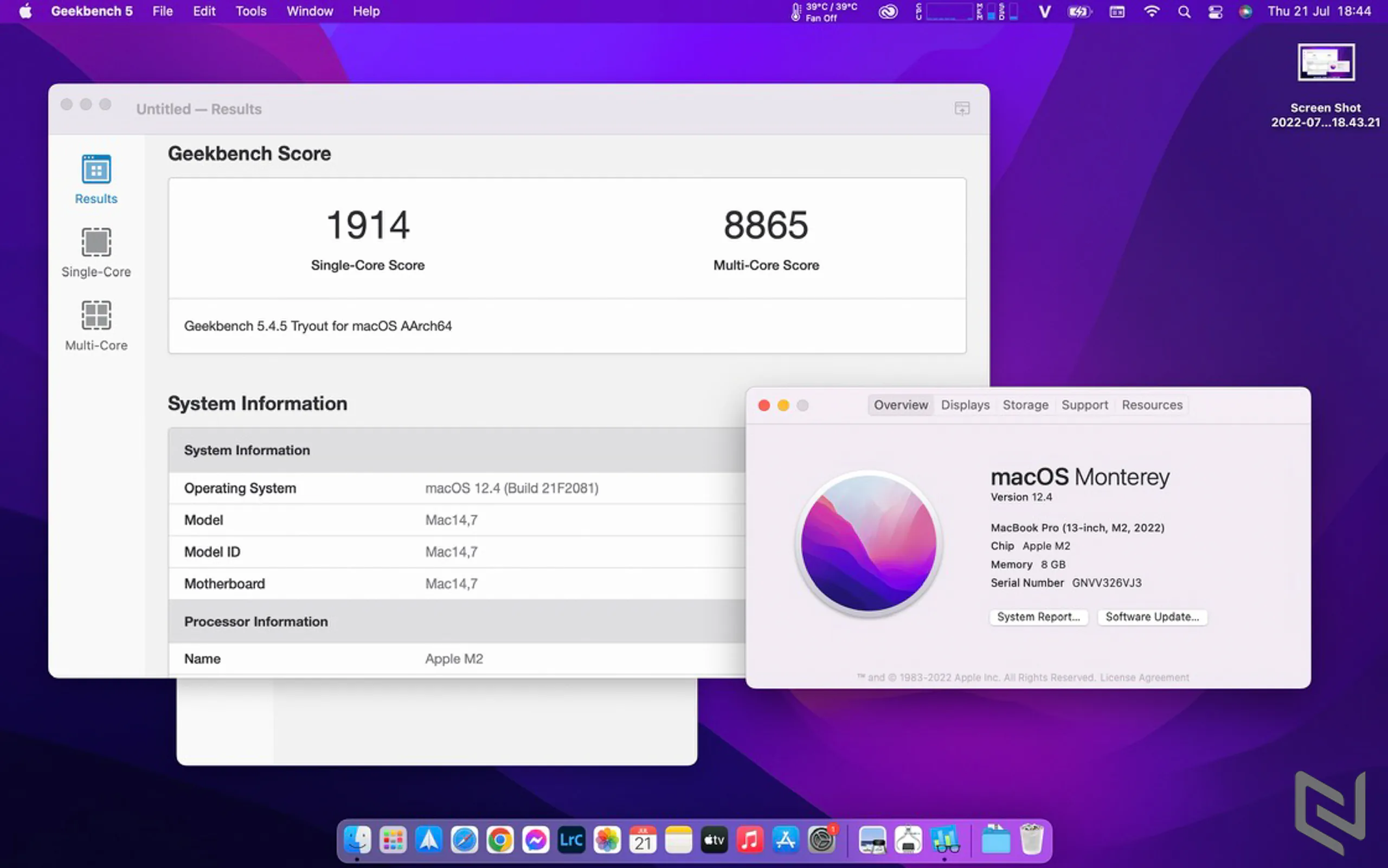
Task: Open the Trash in the Dock
Action: pyautogui.click(x=1032, y=840)
